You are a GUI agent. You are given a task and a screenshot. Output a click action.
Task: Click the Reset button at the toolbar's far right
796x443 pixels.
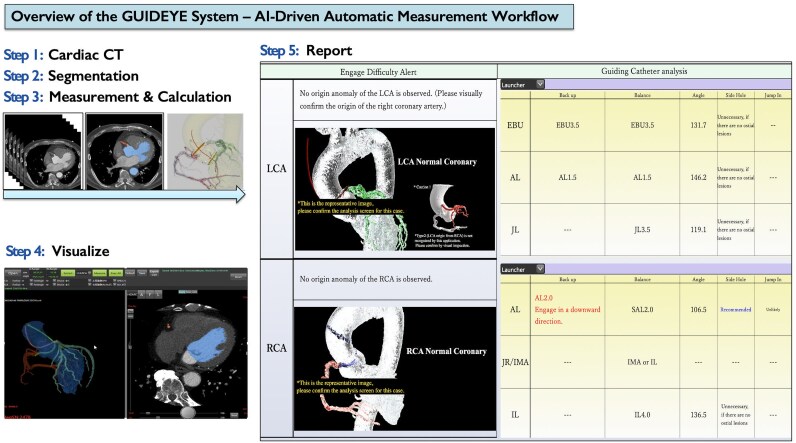pos(238,277)
